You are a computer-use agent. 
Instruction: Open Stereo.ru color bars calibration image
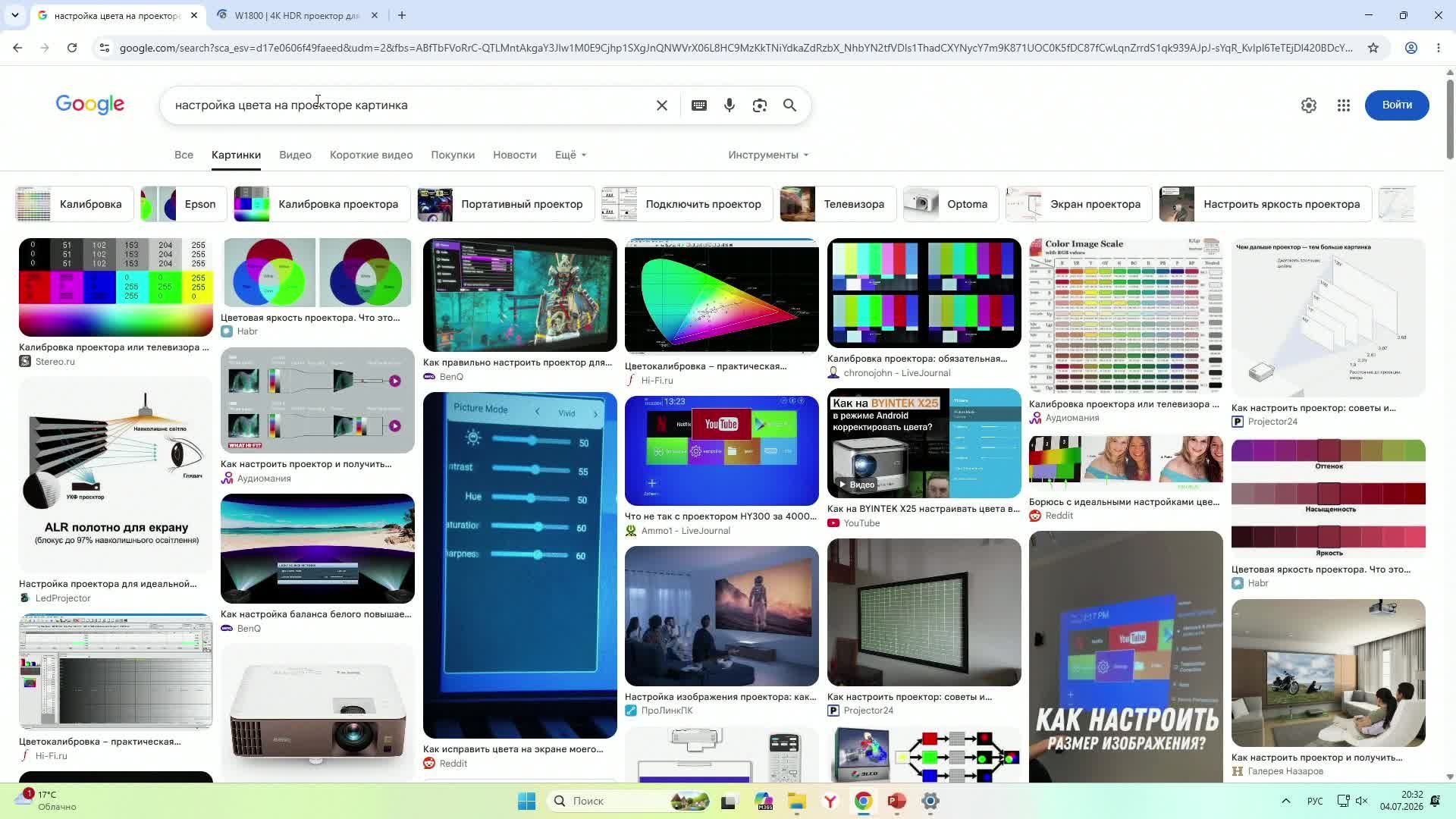pos(116,287)
